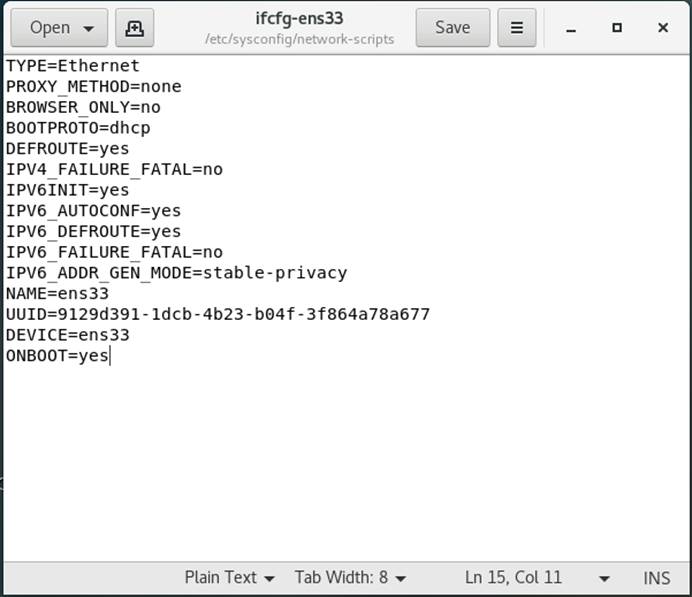692x597 pixels.
Task: Place cursor on NAME=ens33 line
Action: tap(57, 294)
